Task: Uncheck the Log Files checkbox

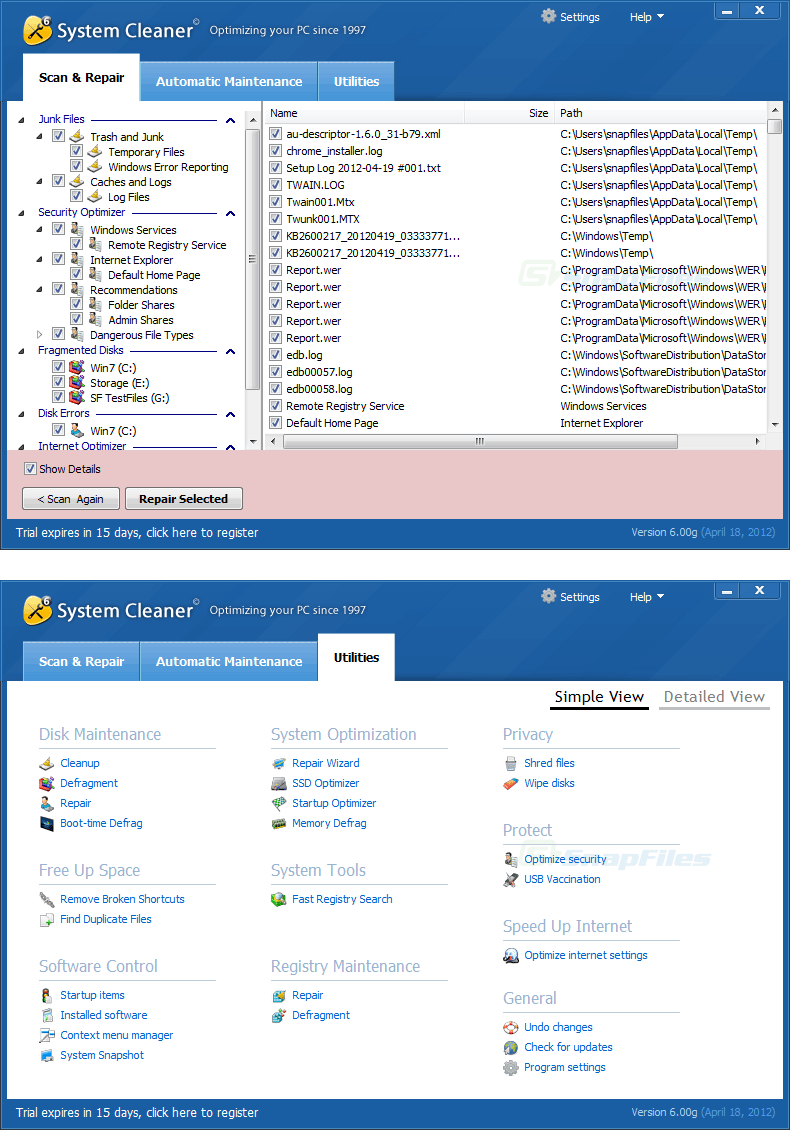Action: point(76,196)
